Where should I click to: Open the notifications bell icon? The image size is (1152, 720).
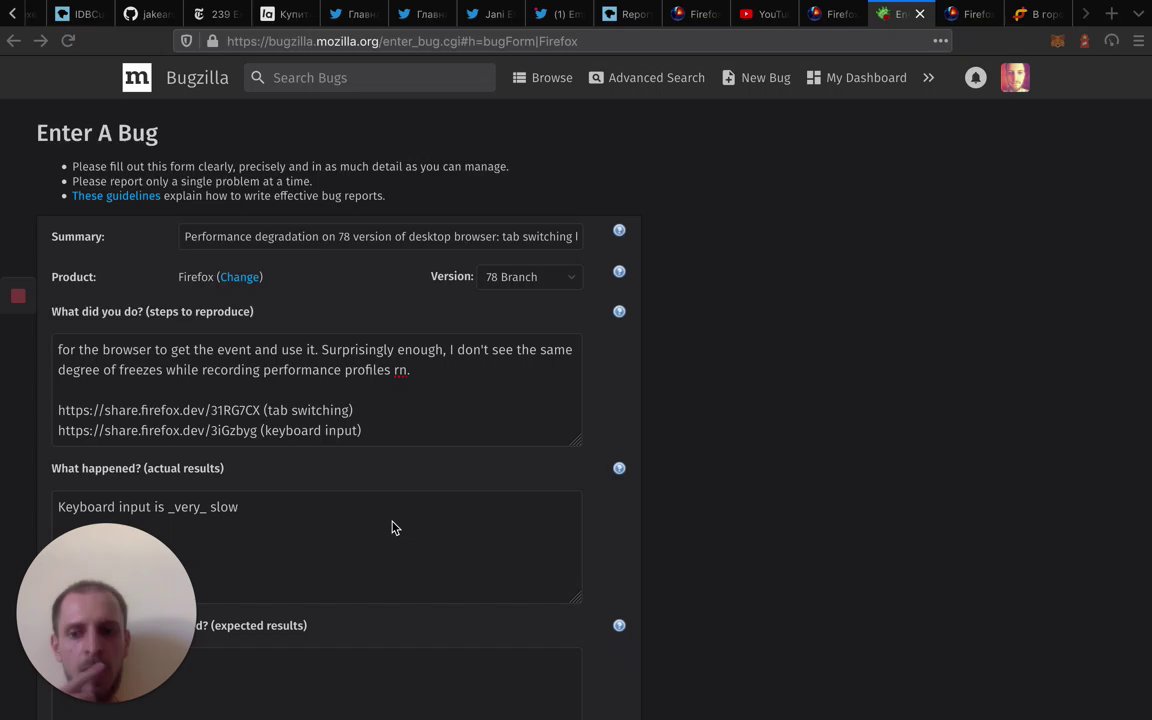975,77
